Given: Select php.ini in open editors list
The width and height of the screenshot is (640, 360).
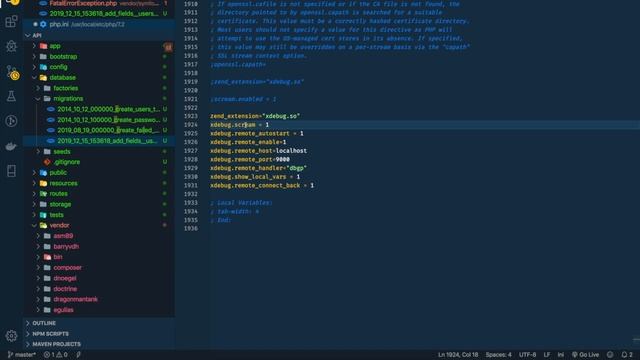Looking at the screenshot, I should (x=99, y=24).
